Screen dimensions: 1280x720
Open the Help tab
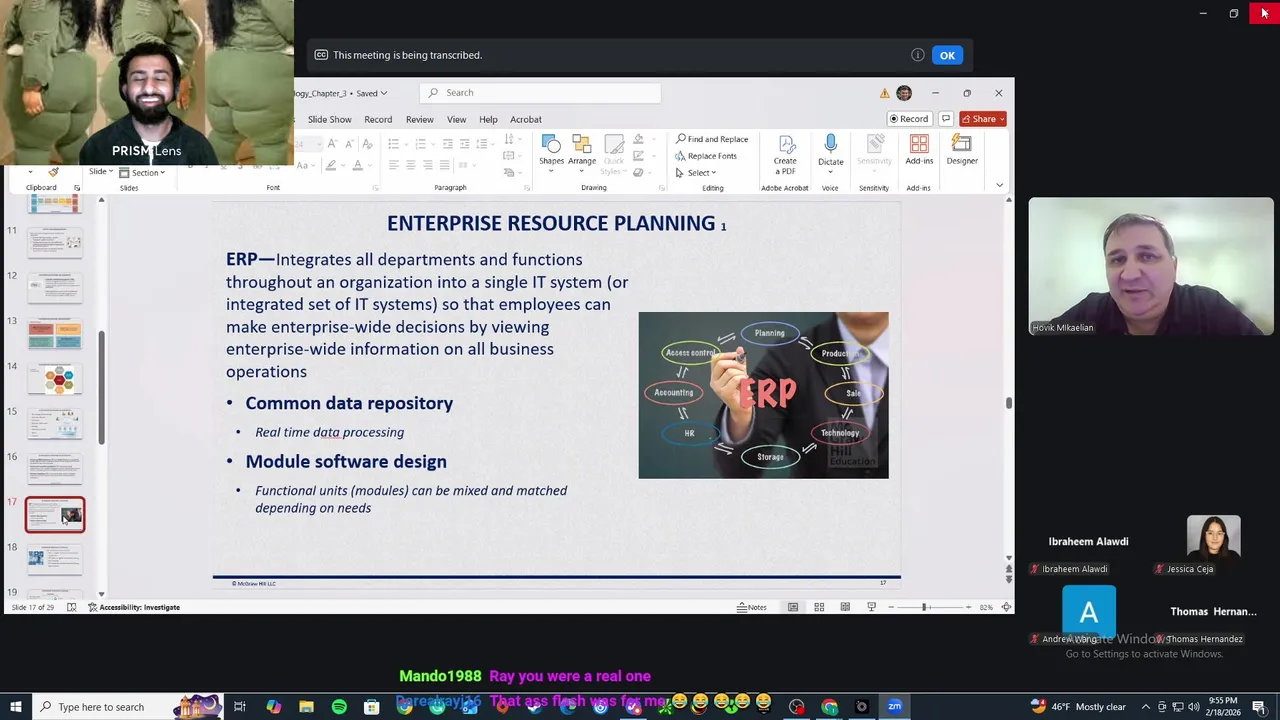tap(488, 119)
